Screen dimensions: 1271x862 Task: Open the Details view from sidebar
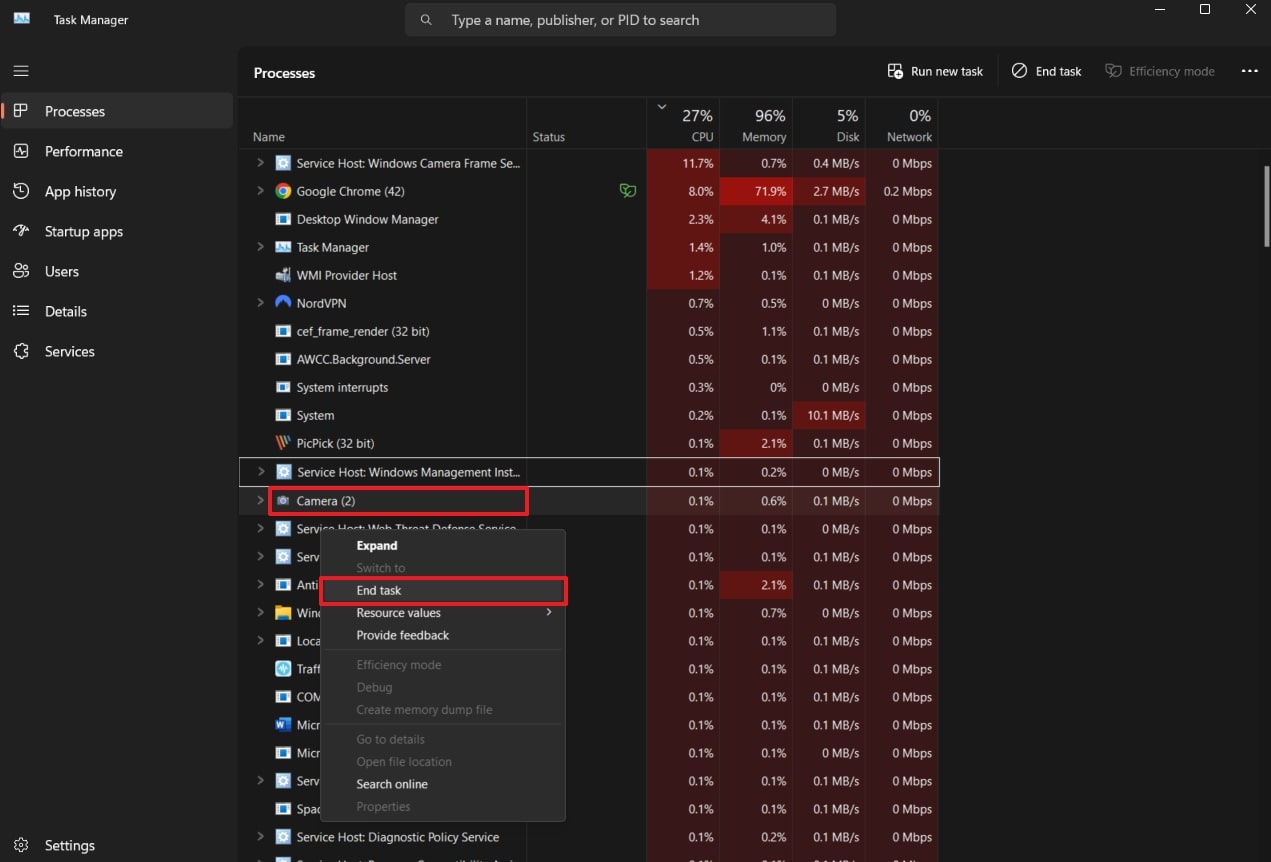click(x=66, y=311)
